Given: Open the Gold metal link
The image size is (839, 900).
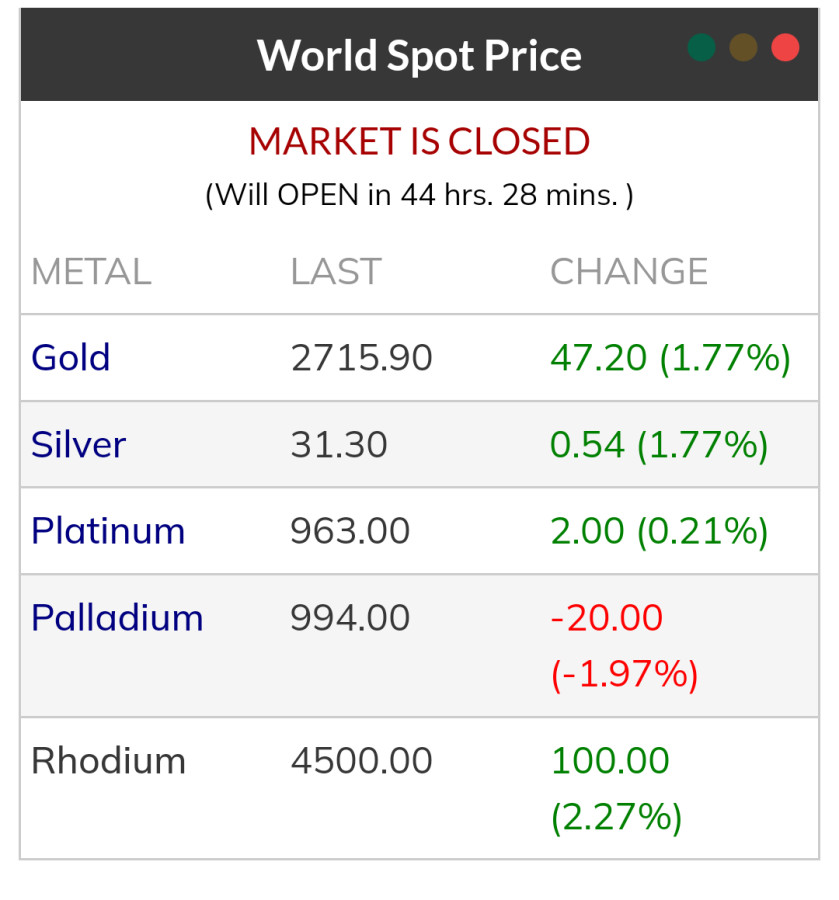Looking at the screenshot, I should coord(71,358).
